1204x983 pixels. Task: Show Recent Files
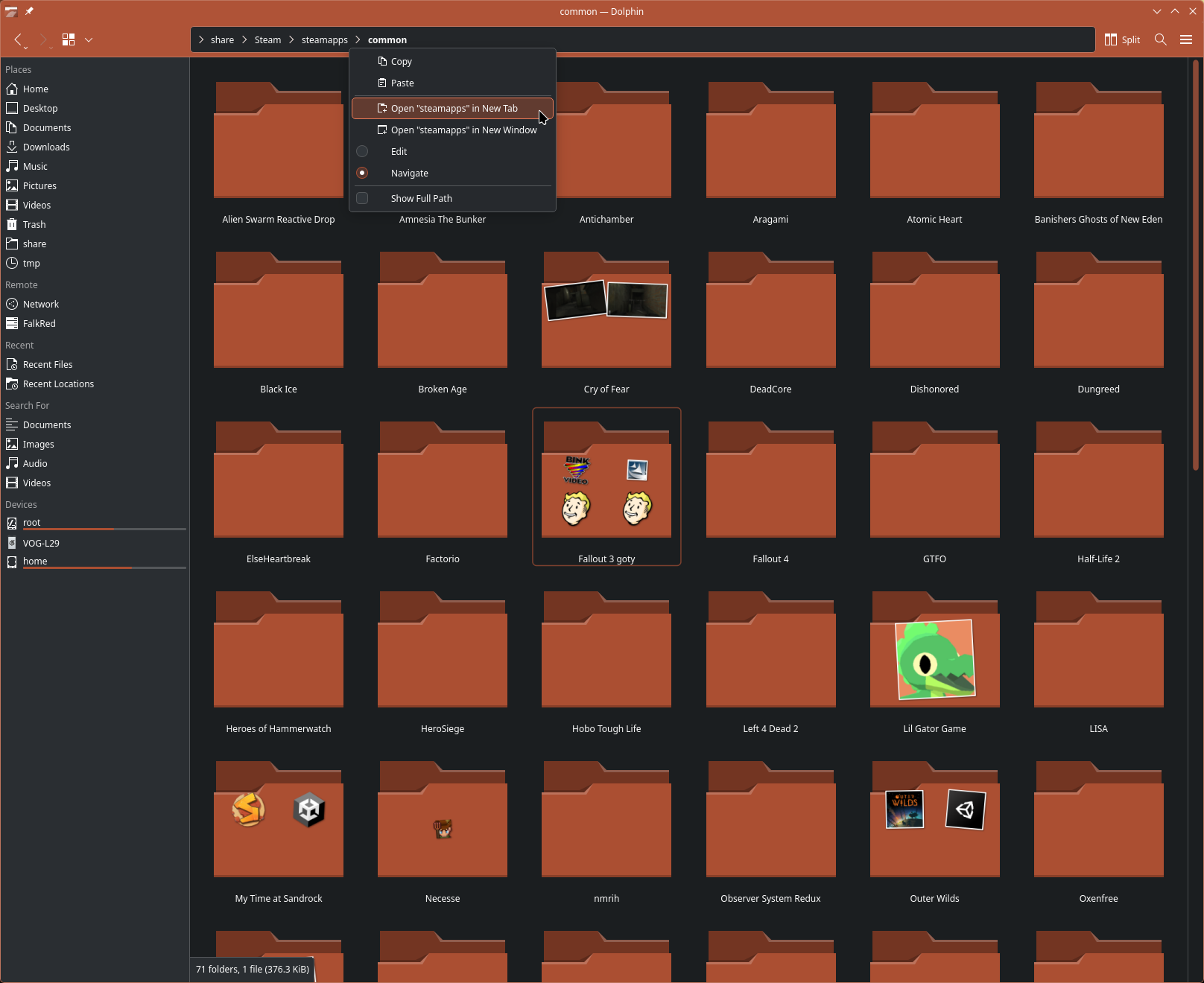(95, 364)
